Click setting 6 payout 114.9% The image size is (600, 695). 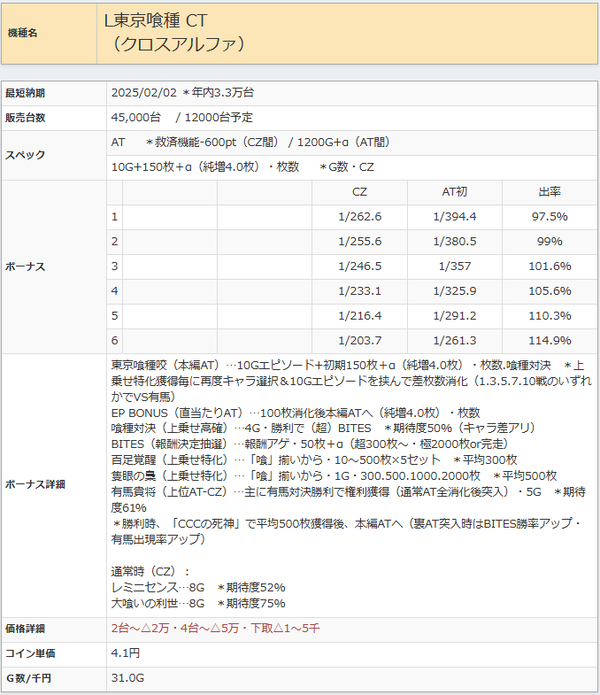(x=549, y=341)
